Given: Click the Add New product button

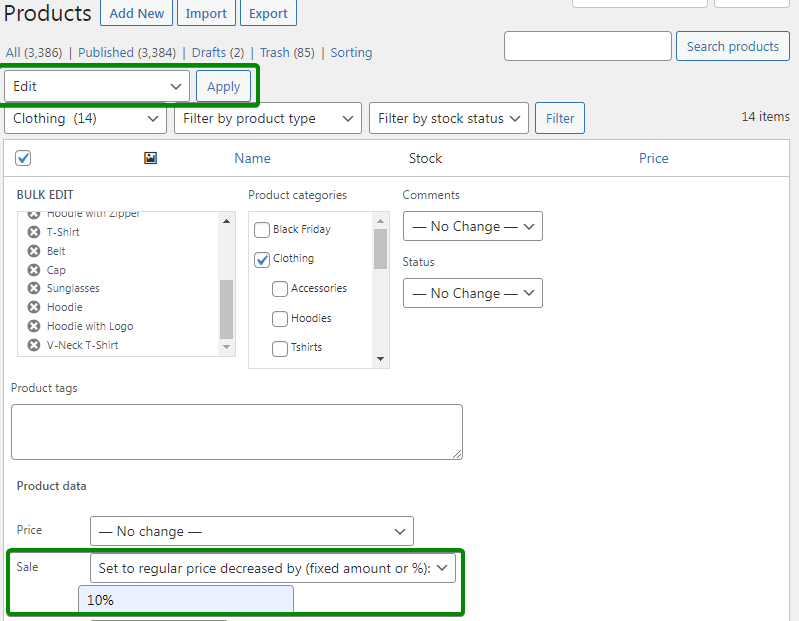Looking at the screenshot, I should [137, 13].
